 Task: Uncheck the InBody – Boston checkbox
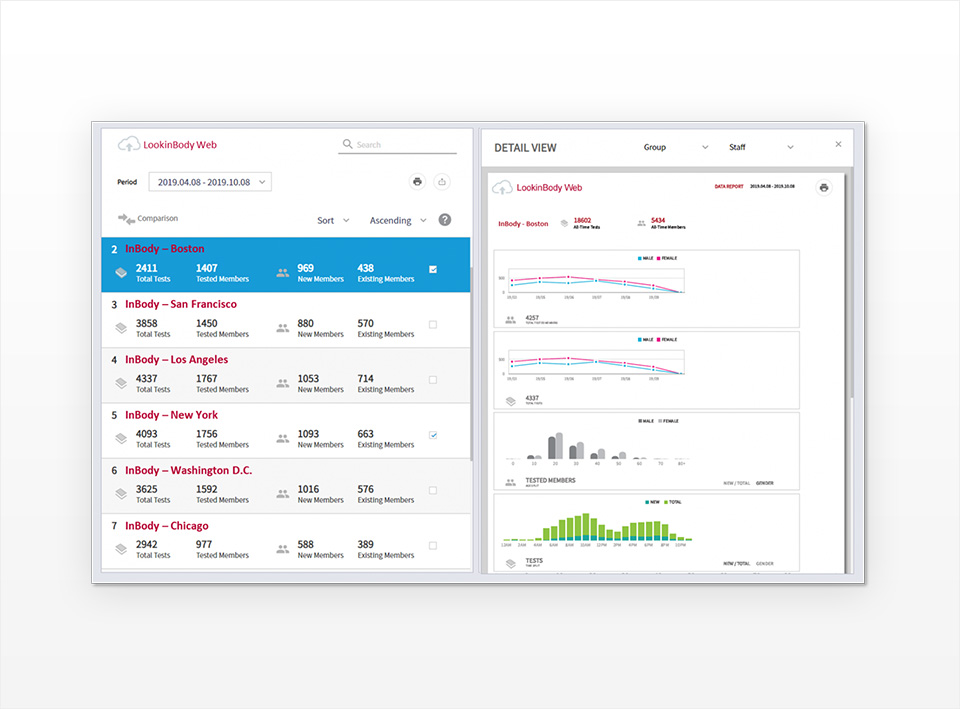[x=433, y=269]
